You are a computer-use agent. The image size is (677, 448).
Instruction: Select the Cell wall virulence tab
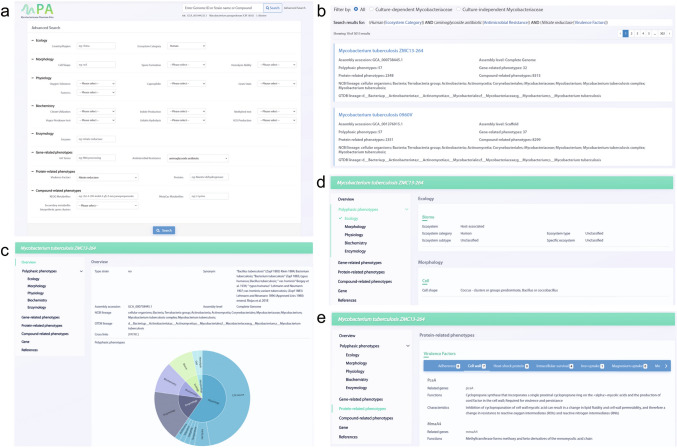click(477, 364)
